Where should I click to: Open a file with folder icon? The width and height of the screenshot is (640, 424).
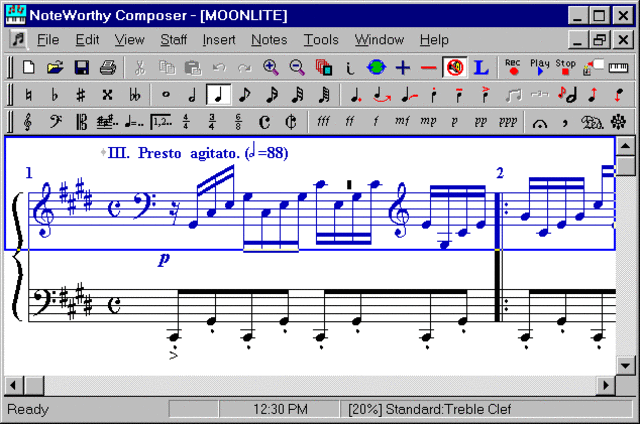55,67
